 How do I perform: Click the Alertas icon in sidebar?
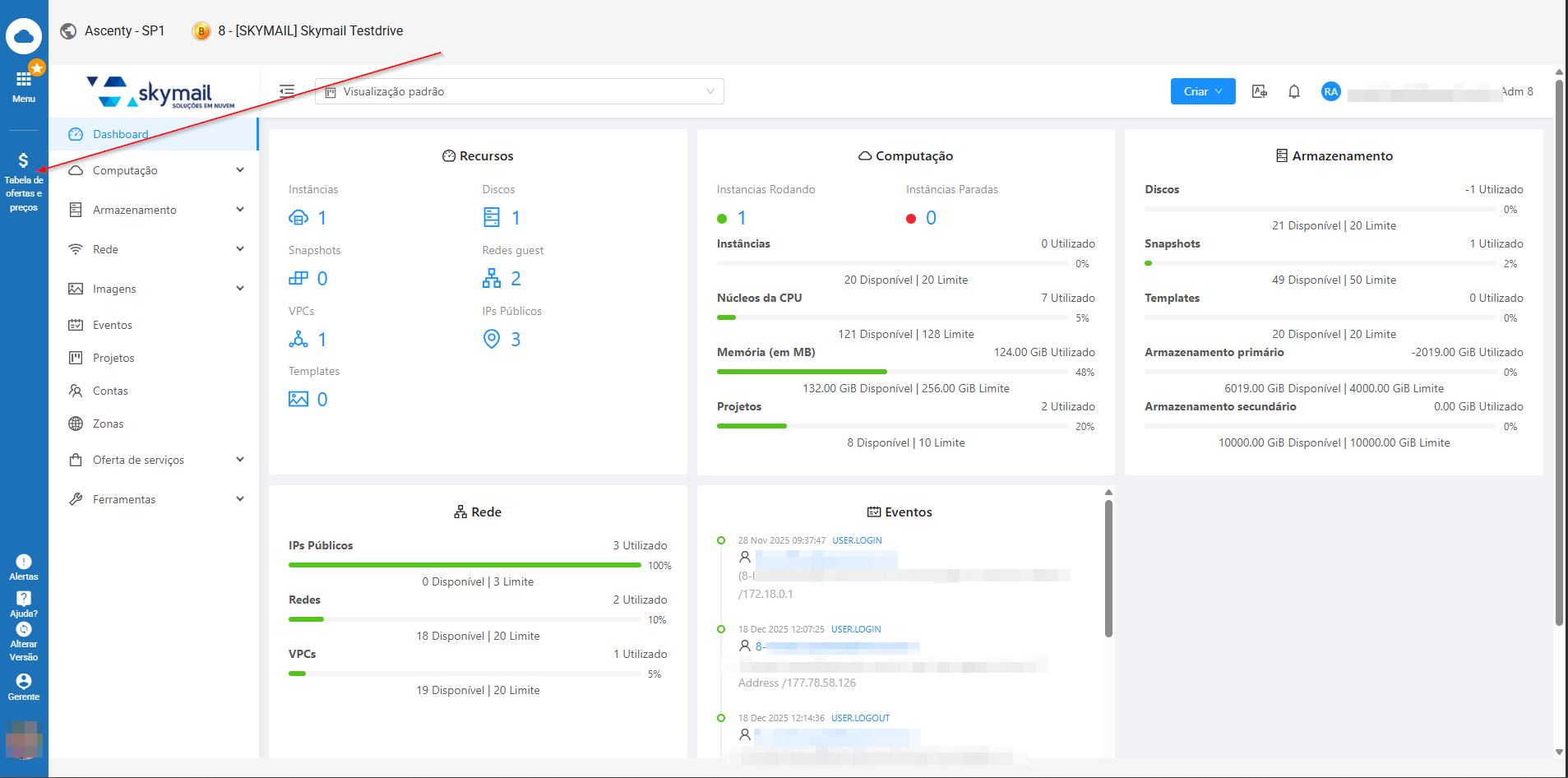click(24, 563)
